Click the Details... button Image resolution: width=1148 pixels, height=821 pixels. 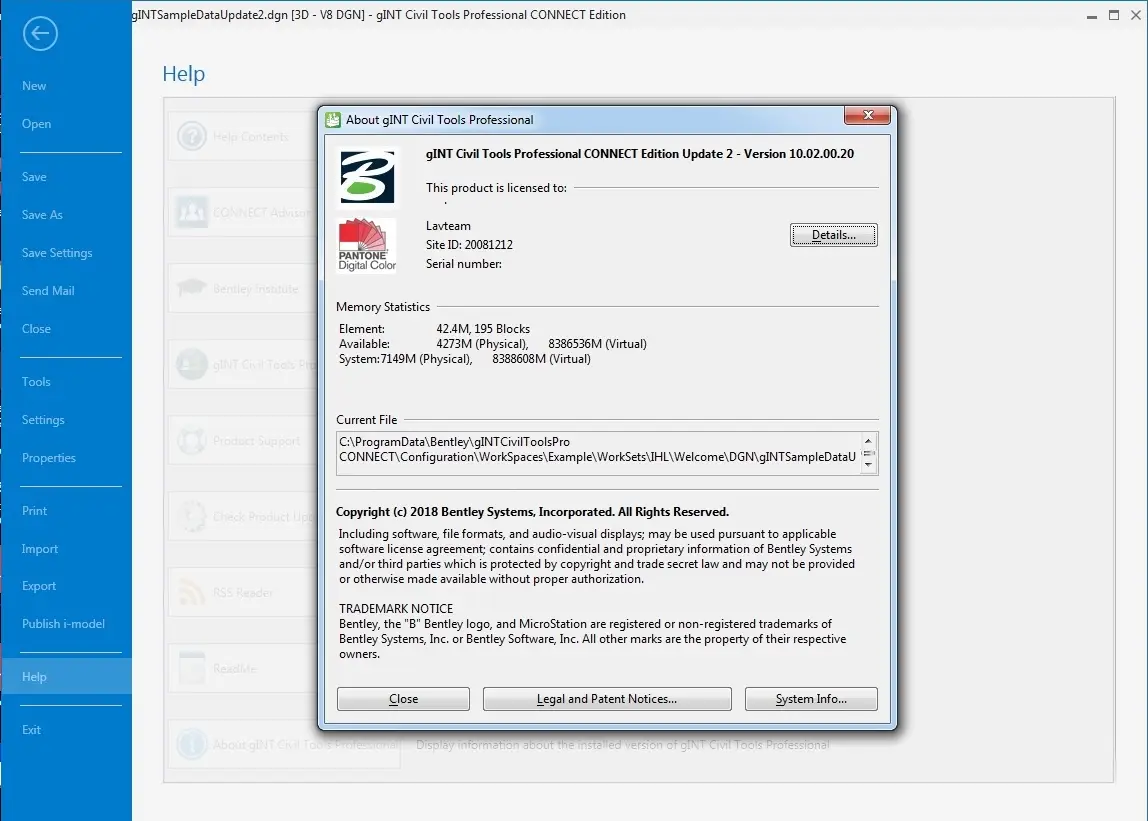click(x=833, y=235)
